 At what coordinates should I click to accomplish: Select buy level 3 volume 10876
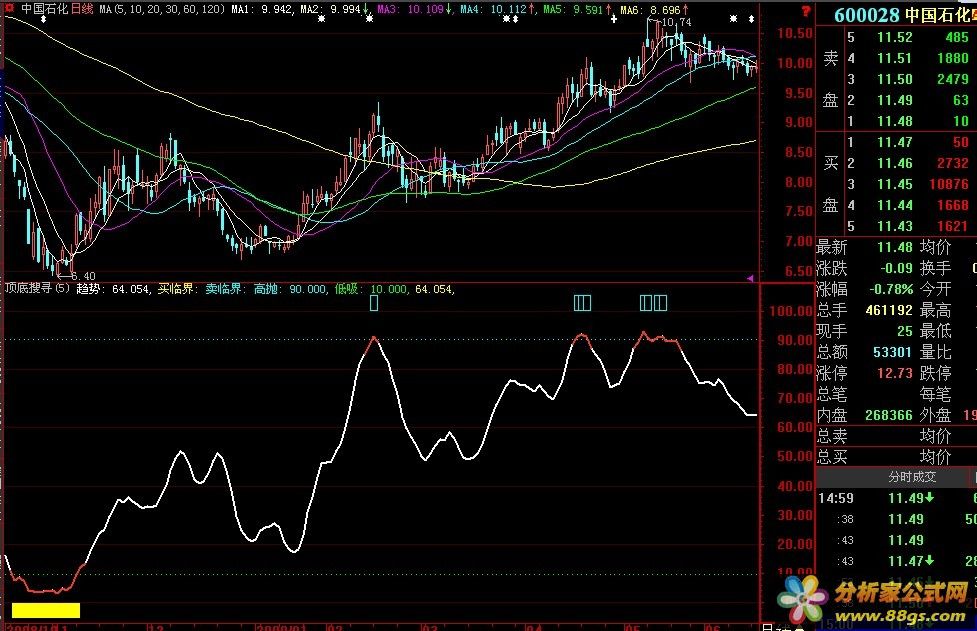[948, 184]
